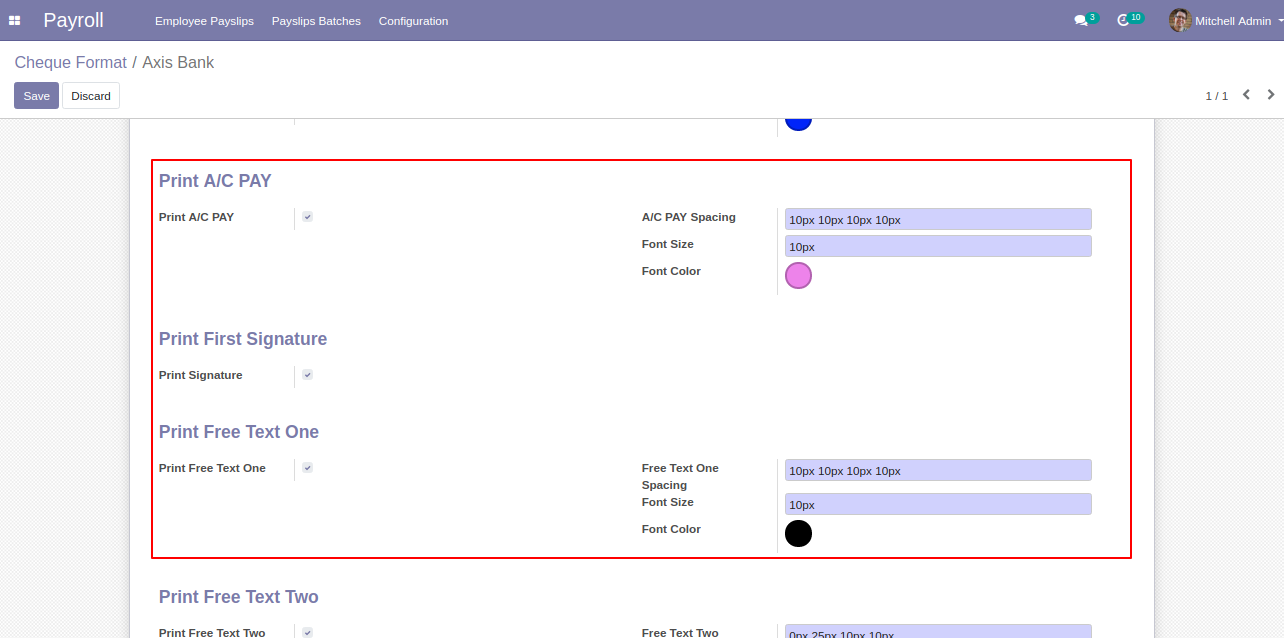The image size is (1284, 638).
Task: Open the Payslips Batches menu
Action: (316, 21)
